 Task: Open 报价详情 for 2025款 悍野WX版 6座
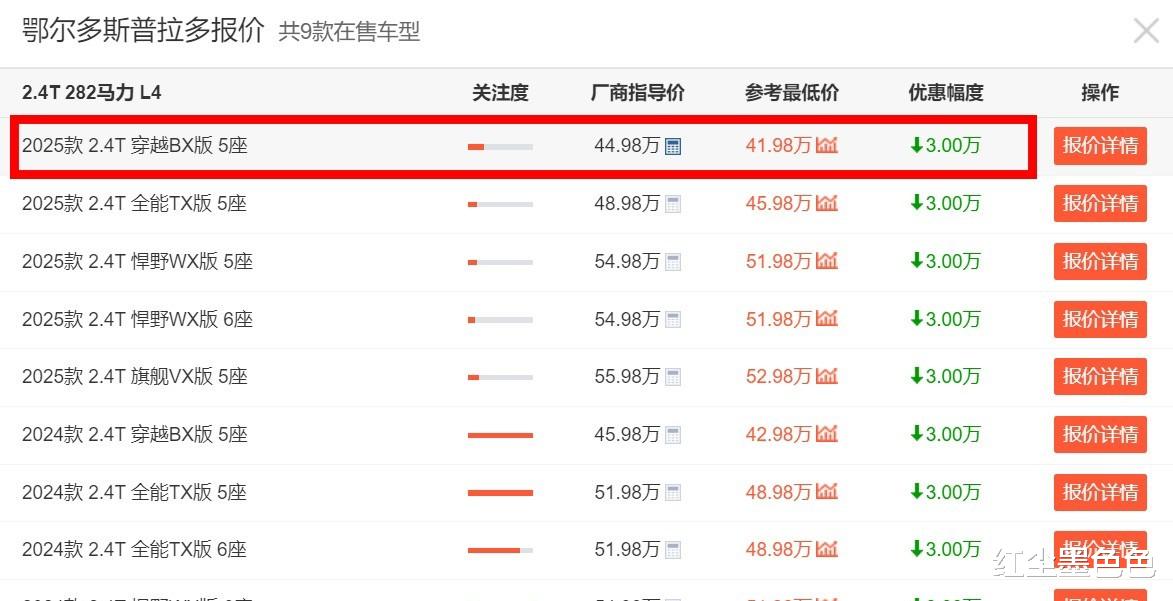click(1100, 320)
